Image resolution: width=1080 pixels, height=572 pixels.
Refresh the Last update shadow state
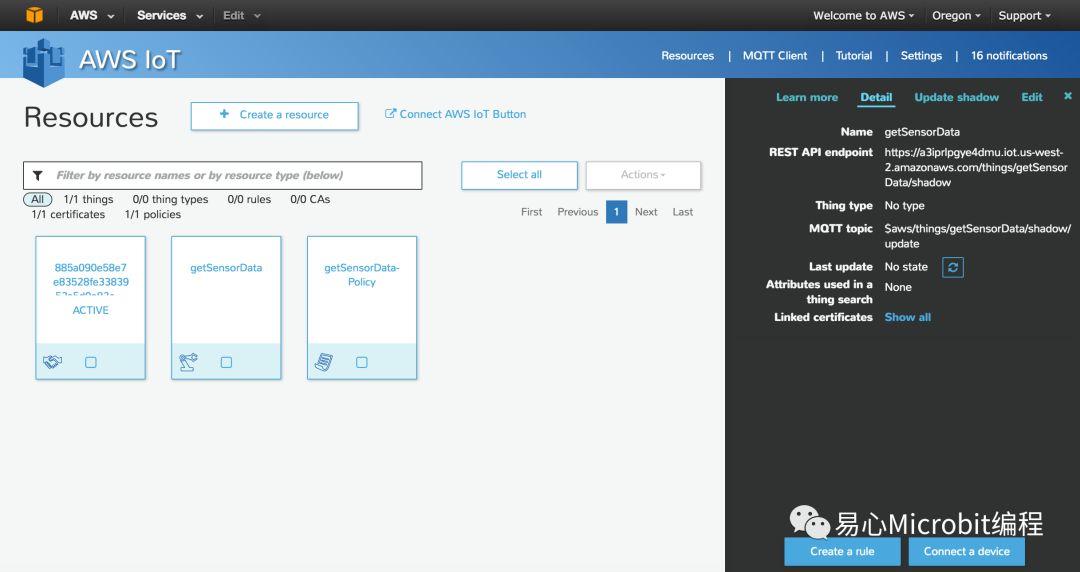click(953, 267)
